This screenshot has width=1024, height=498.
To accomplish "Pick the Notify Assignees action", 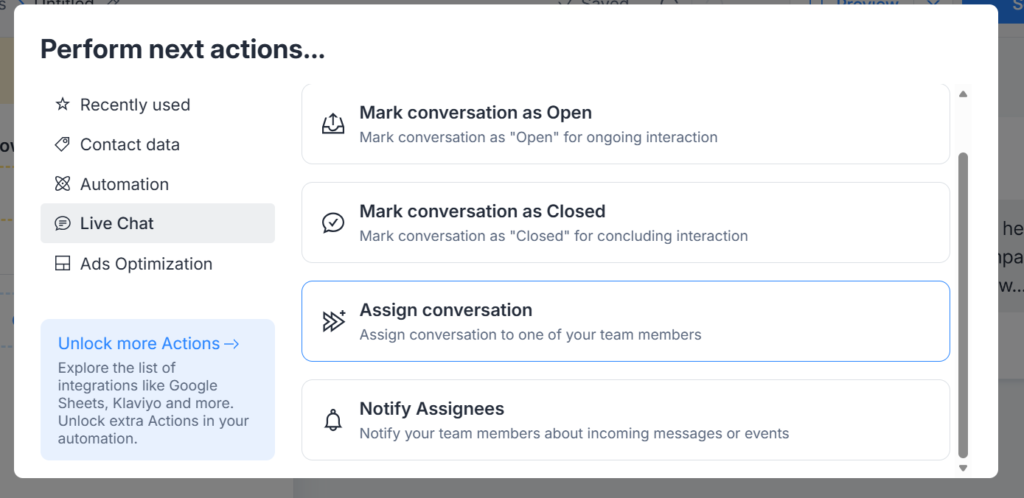I will pyautogui.click(x=625, y=420).
